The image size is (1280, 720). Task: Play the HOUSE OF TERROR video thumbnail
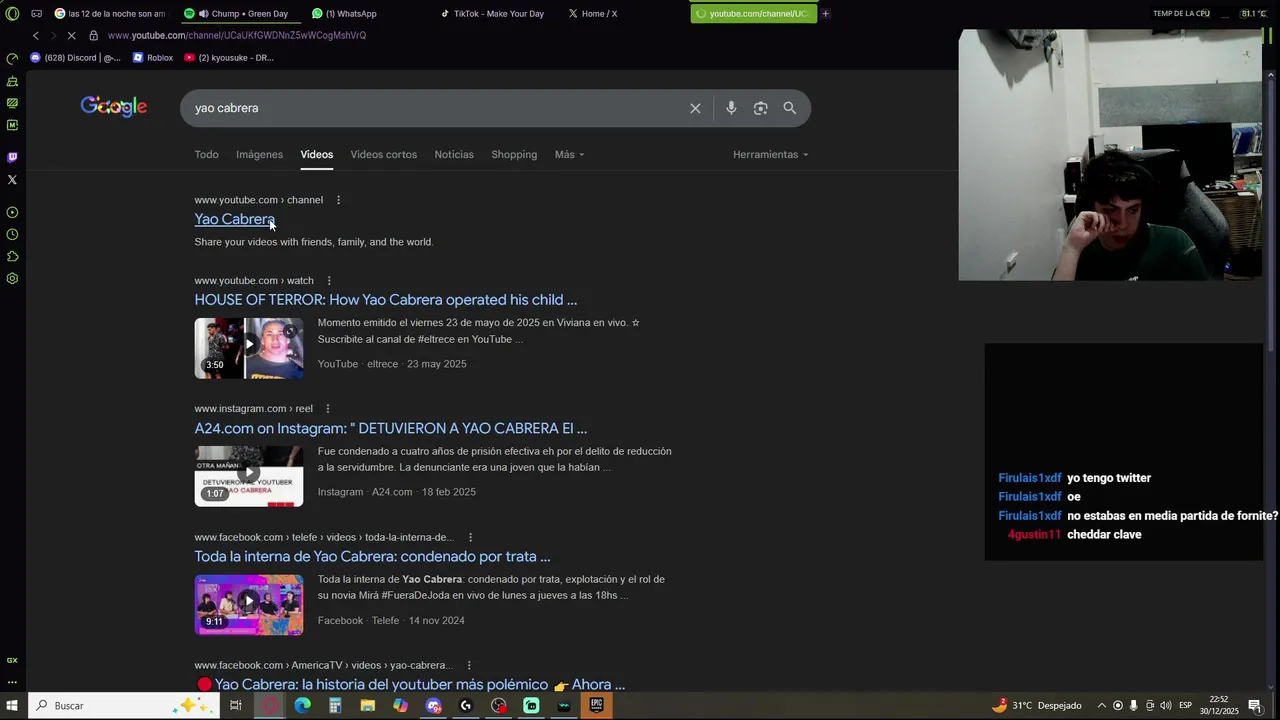coord(249,348)
